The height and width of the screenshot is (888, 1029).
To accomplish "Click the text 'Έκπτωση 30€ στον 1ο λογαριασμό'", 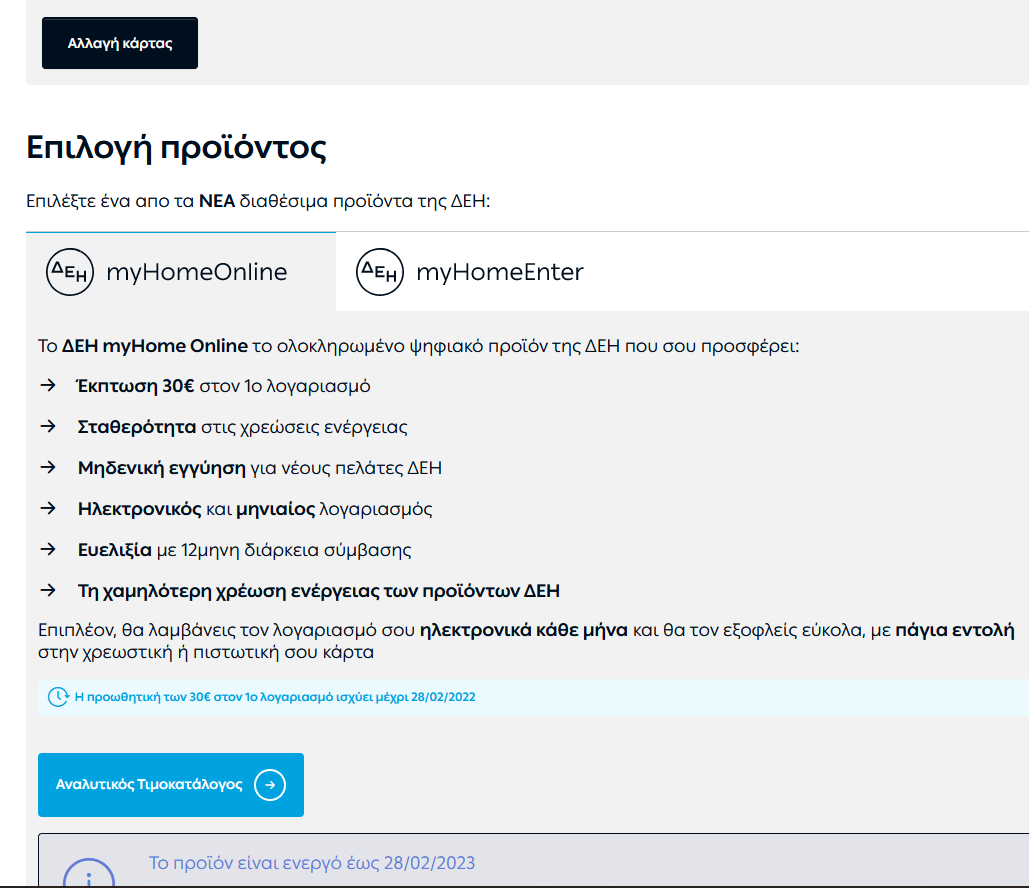I will pos(224,386).
